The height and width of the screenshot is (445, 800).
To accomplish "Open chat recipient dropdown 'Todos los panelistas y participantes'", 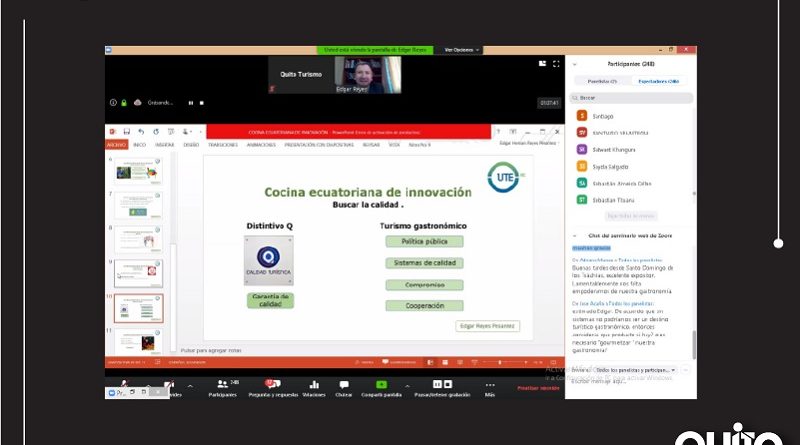I will point(636,370).
